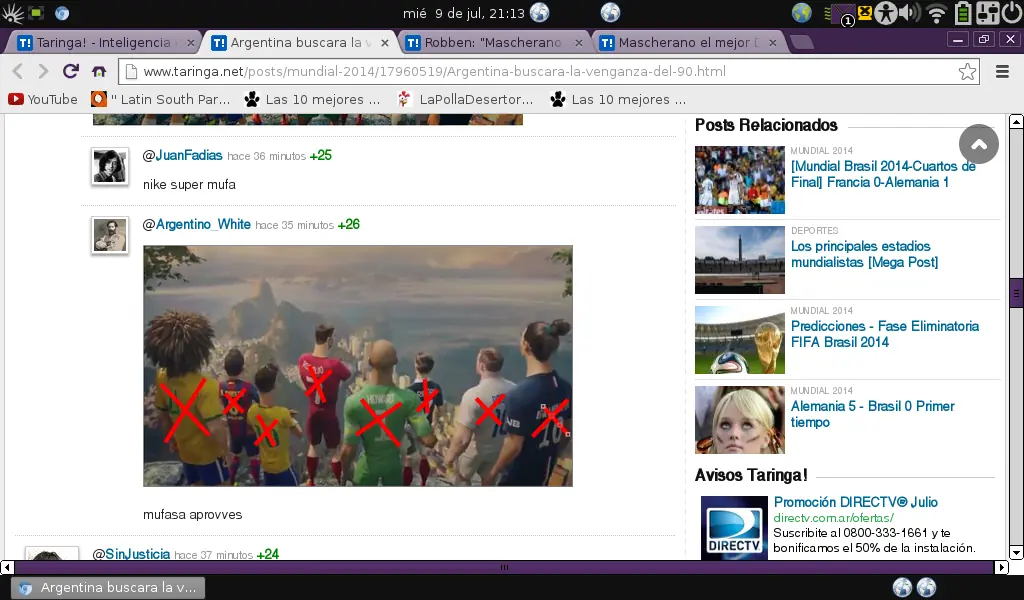The height and width of the screenshot is (600, 1024).
Task: Open the yellow X tray icon
Action: (x=865, y=12)
